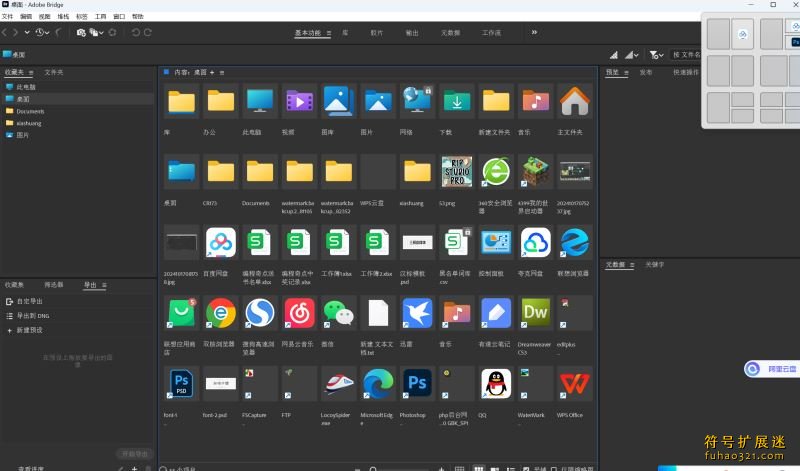Select Documents in the favorites list
Image resolution: width=800 pixels, height=471 pixels.
30,111
